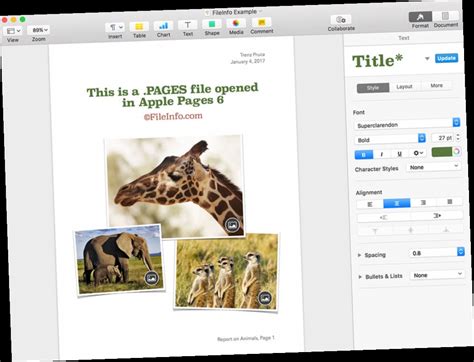This screenshot has width=474, height=362.
Task: Show the Document inspector
Action: point(446,16)
